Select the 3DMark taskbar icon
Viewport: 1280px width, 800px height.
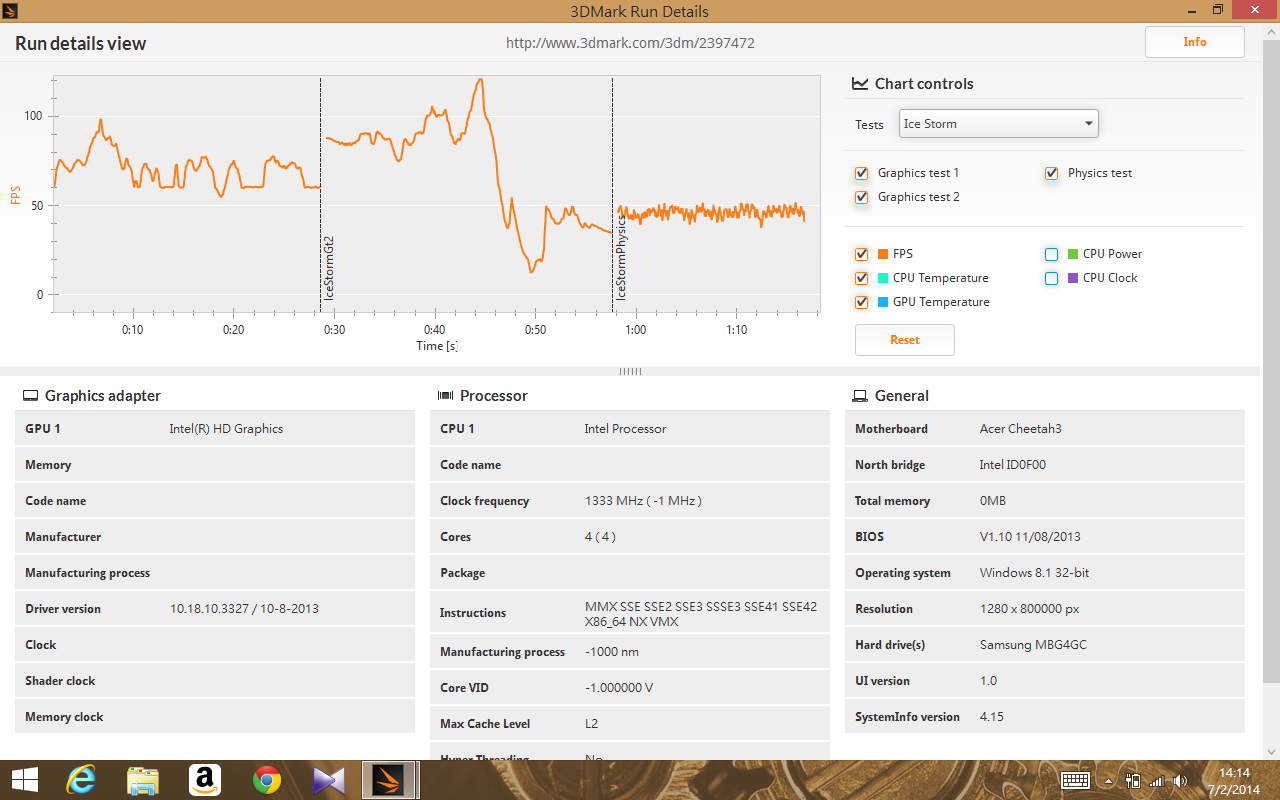(x=390, y=779)
